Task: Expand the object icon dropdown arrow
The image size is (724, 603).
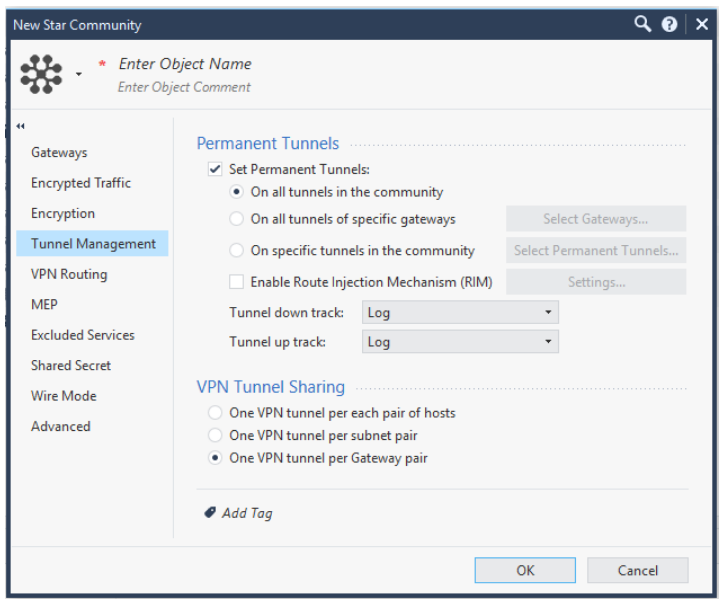Action: [79, 74]
